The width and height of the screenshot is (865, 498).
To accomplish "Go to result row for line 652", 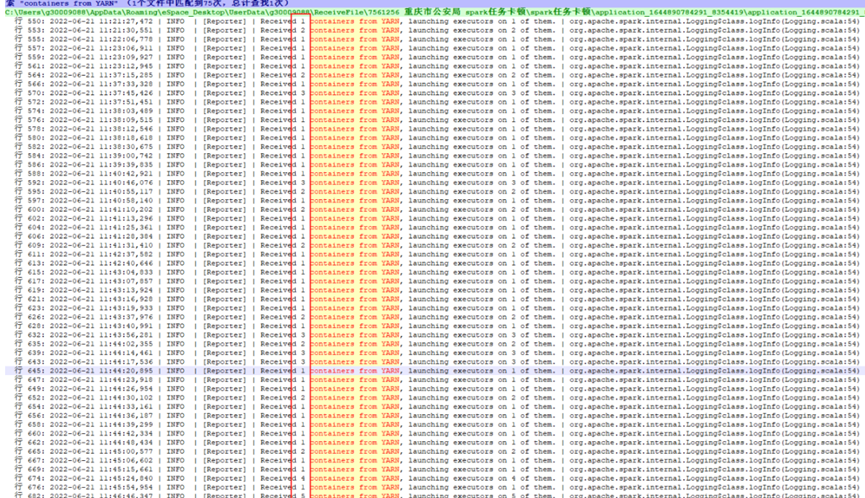I will tap(435, 398).
